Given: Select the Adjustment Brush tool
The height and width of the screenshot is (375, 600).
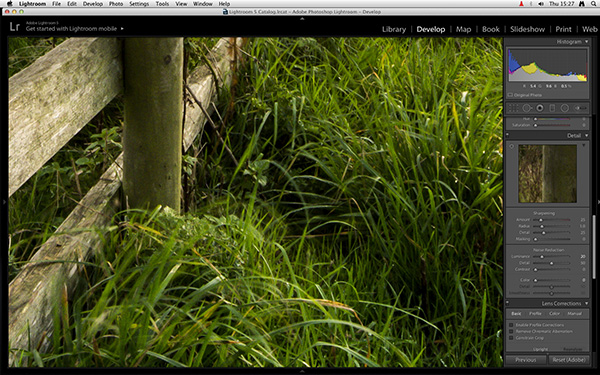Looking at the screenshot, I should tap(580, 108).
